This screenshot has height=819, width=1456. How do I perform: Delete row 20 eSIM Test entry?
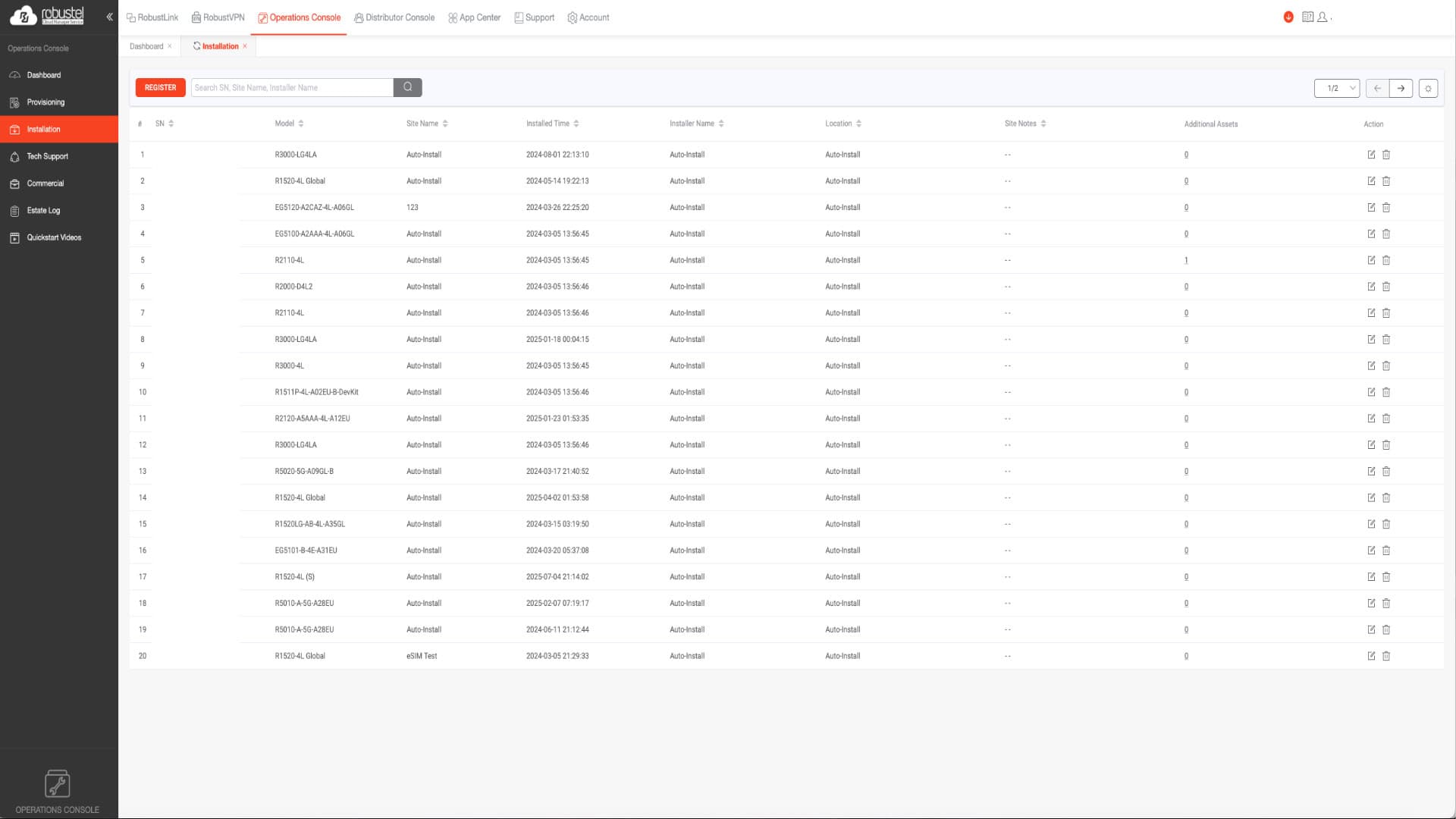(x=1386, y=656)
